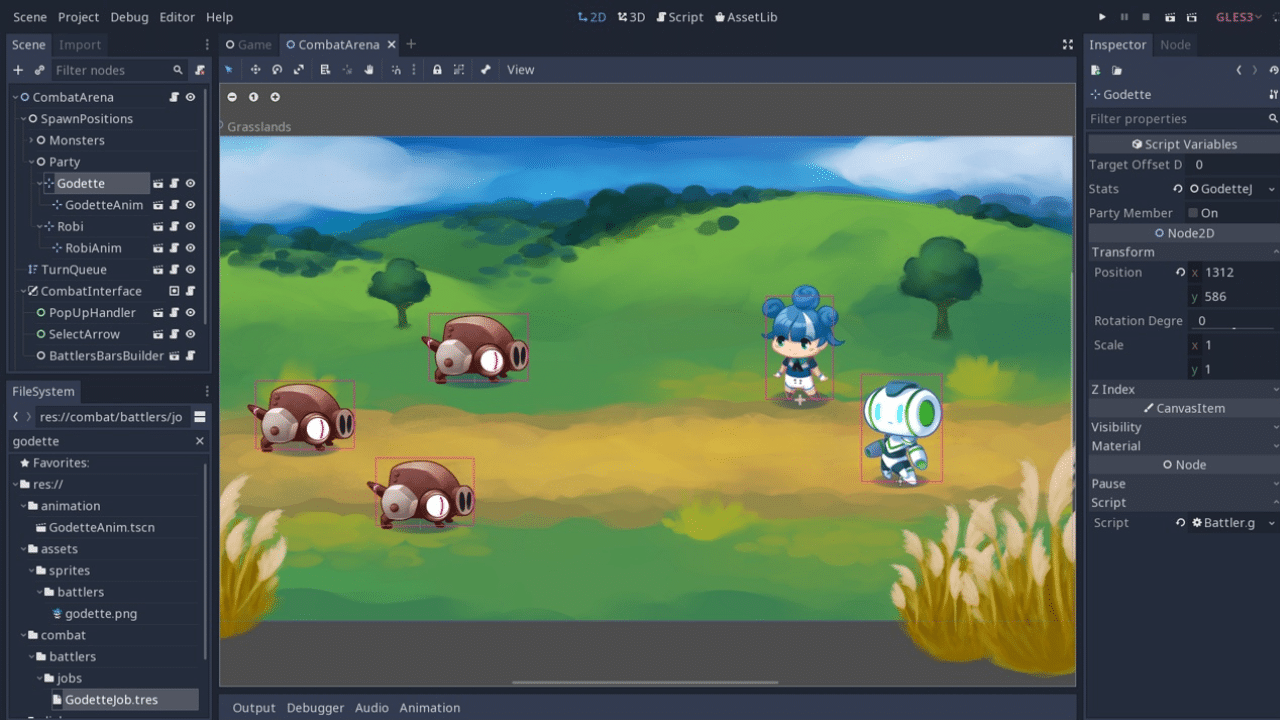The image size is (1280, 720).
Task: Instance a child scene using the link icon
Action: (x=39, y=69)
